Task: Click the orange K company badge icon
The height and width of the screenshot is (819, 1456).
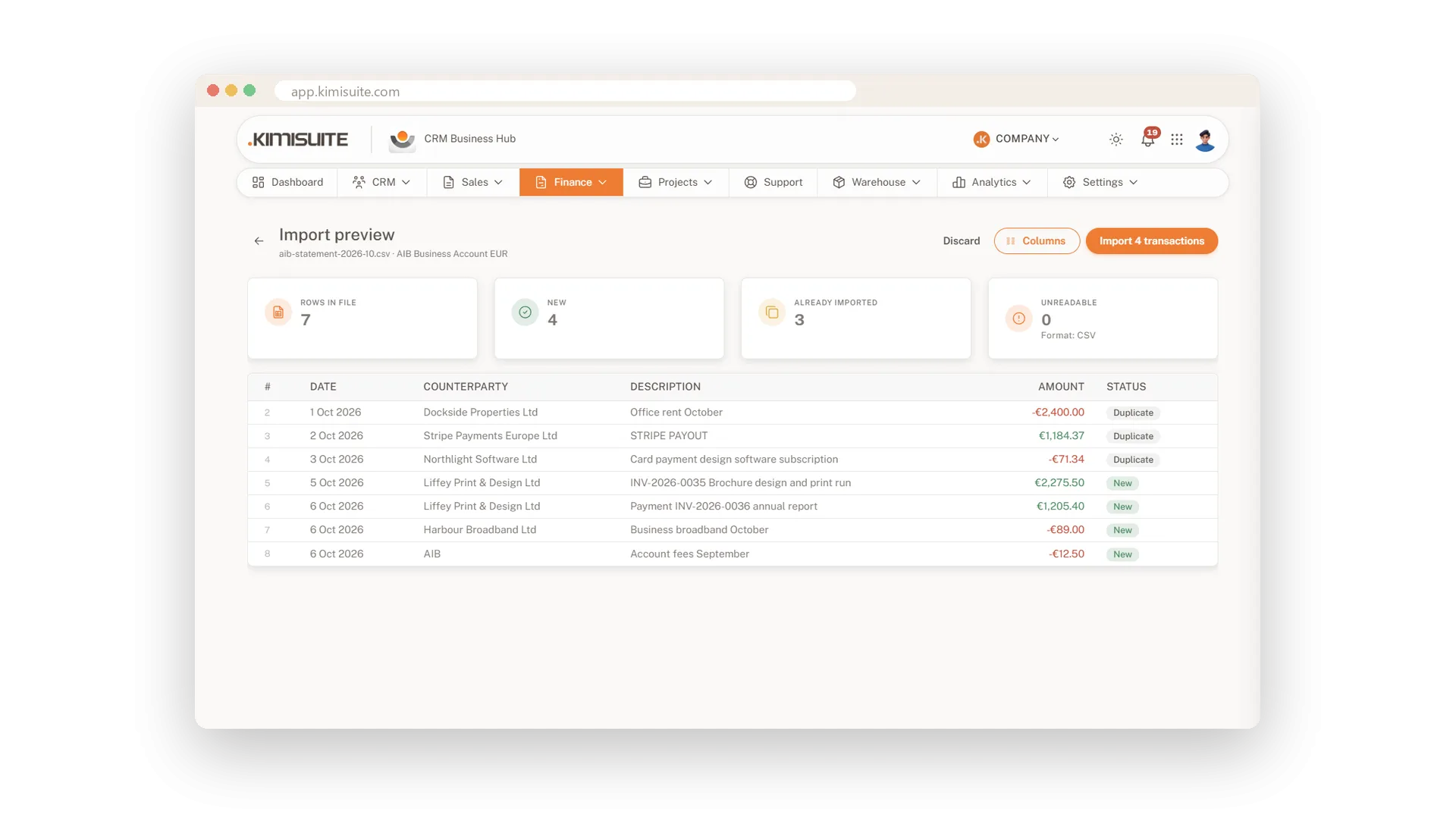Action: pyautogui.click(x=981, y=140)
